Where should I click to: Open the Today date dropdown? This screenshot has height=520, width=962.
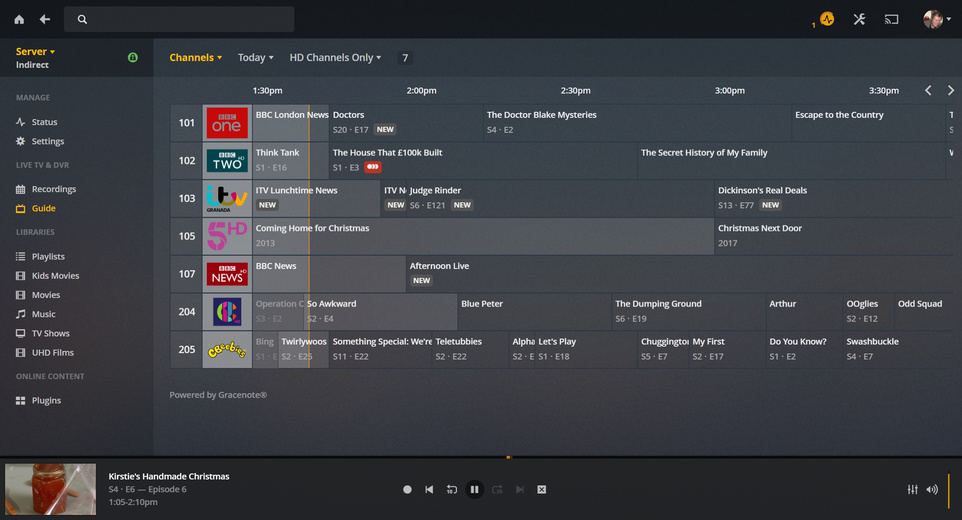coord(256,57)
